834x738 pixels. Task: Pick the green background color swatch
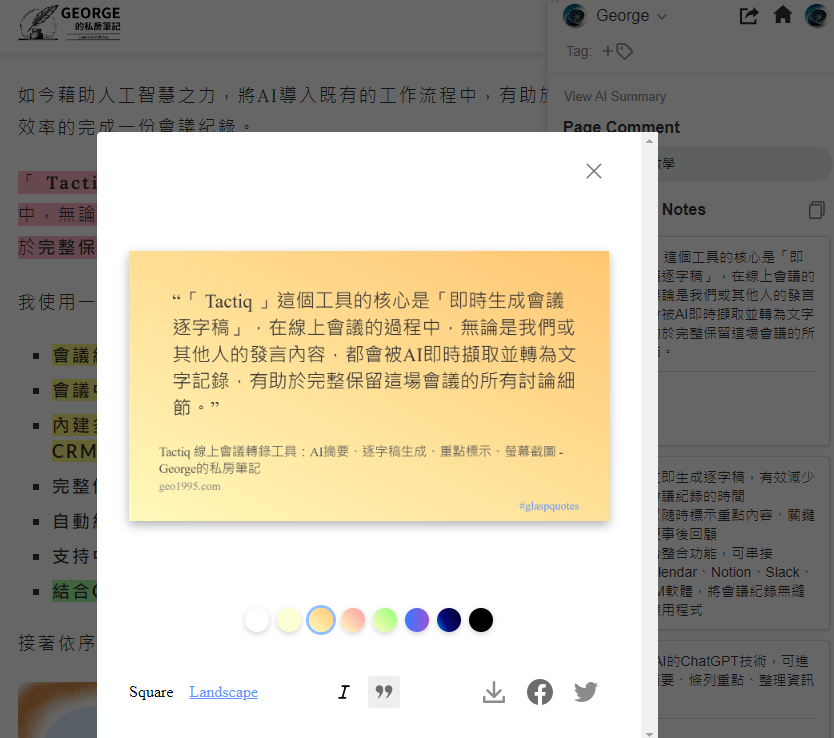(385, 620)
